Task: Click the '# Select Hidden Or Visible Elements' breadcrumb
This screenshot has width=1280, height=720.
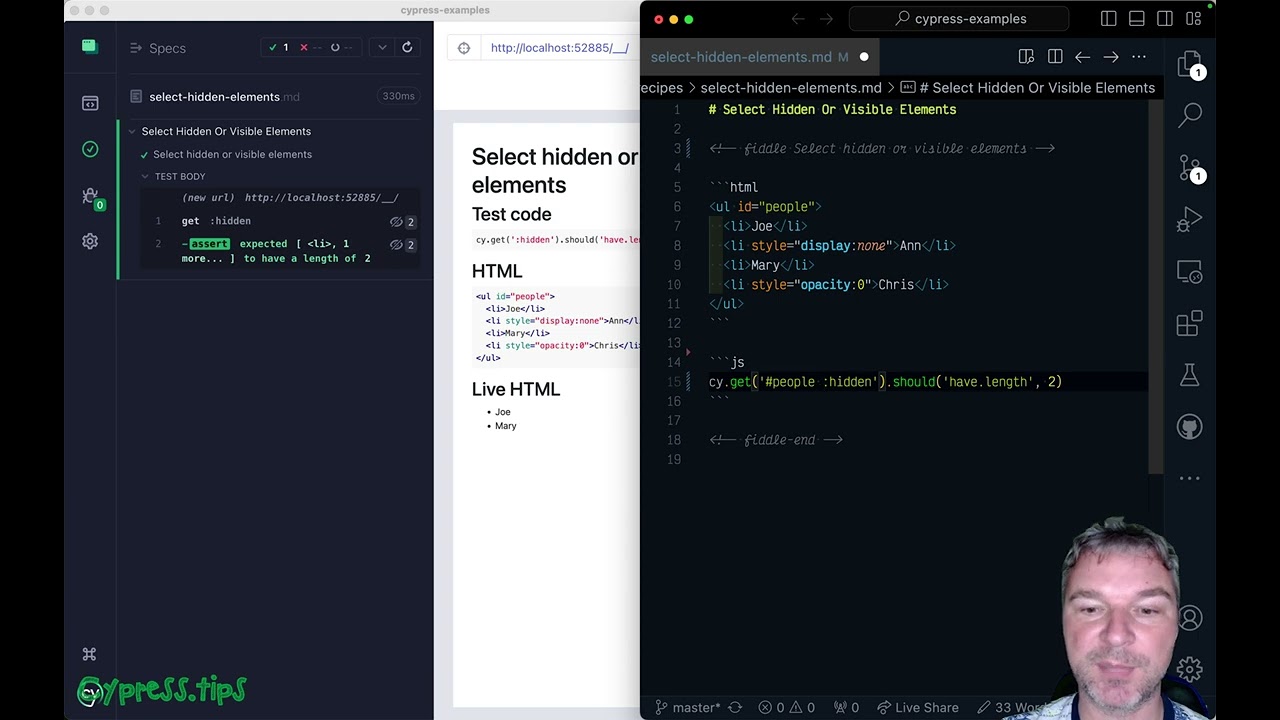Action: click(x=1028, y=88)
